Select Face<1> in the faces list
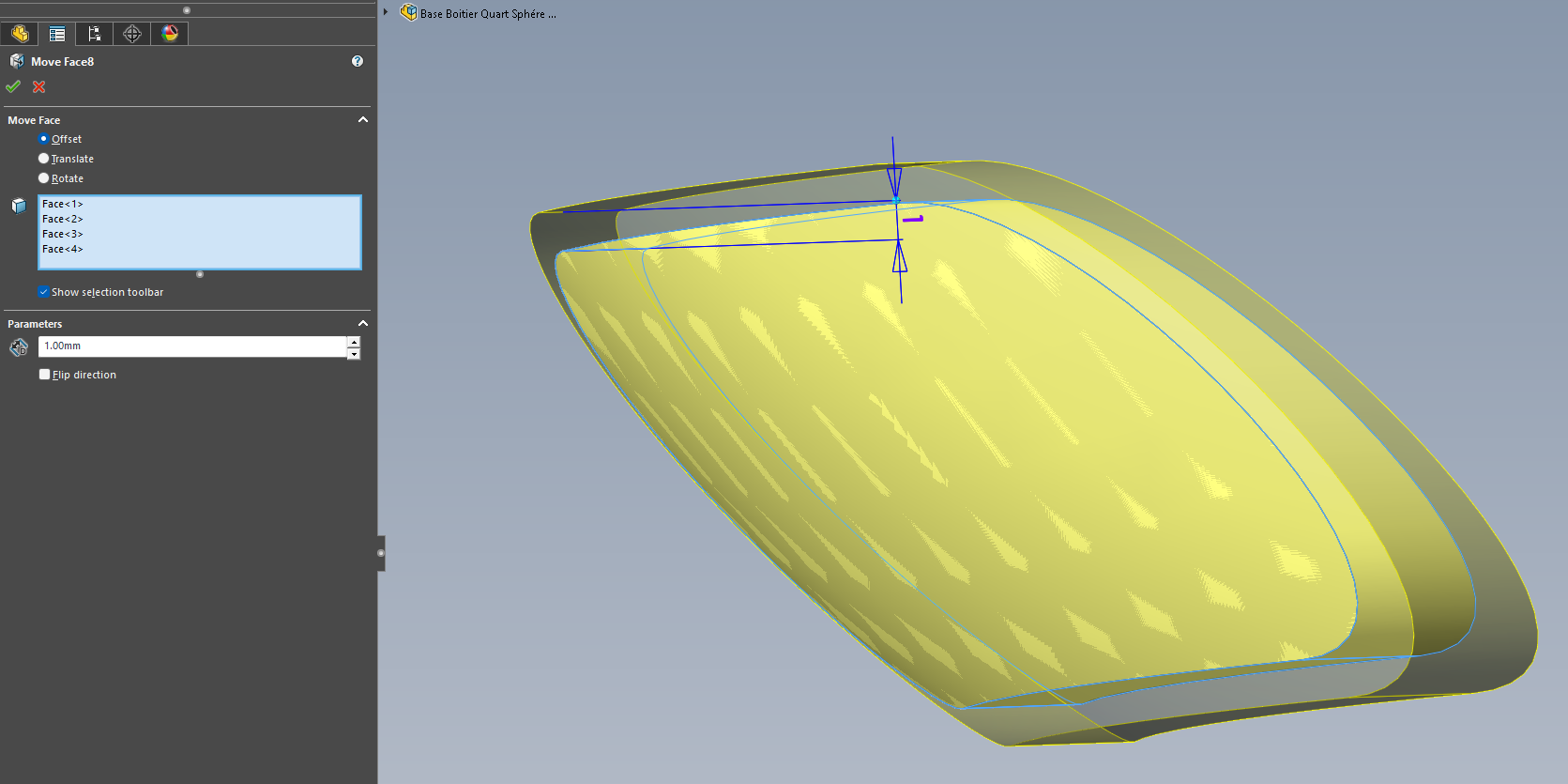The width and height of the screenshot is (1568, 784). (63, 204)
